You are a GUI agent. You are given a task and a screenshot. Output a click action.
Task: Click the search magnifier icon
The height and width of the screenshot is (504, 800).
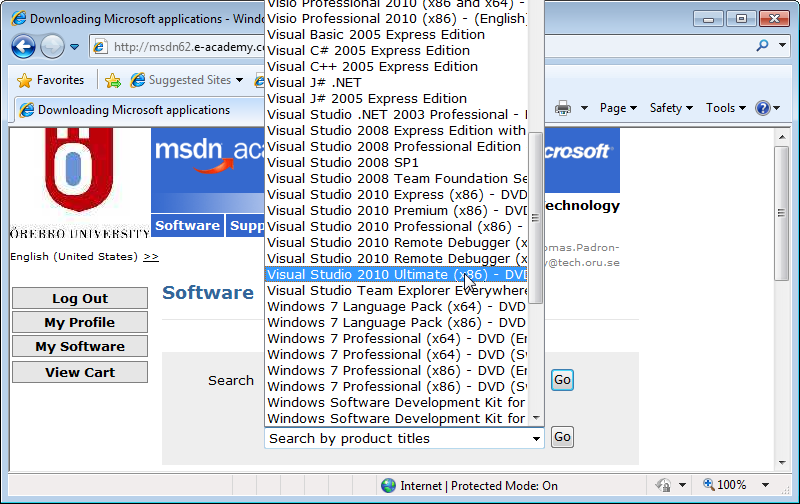pyautogui.click(x=762, y=45)
